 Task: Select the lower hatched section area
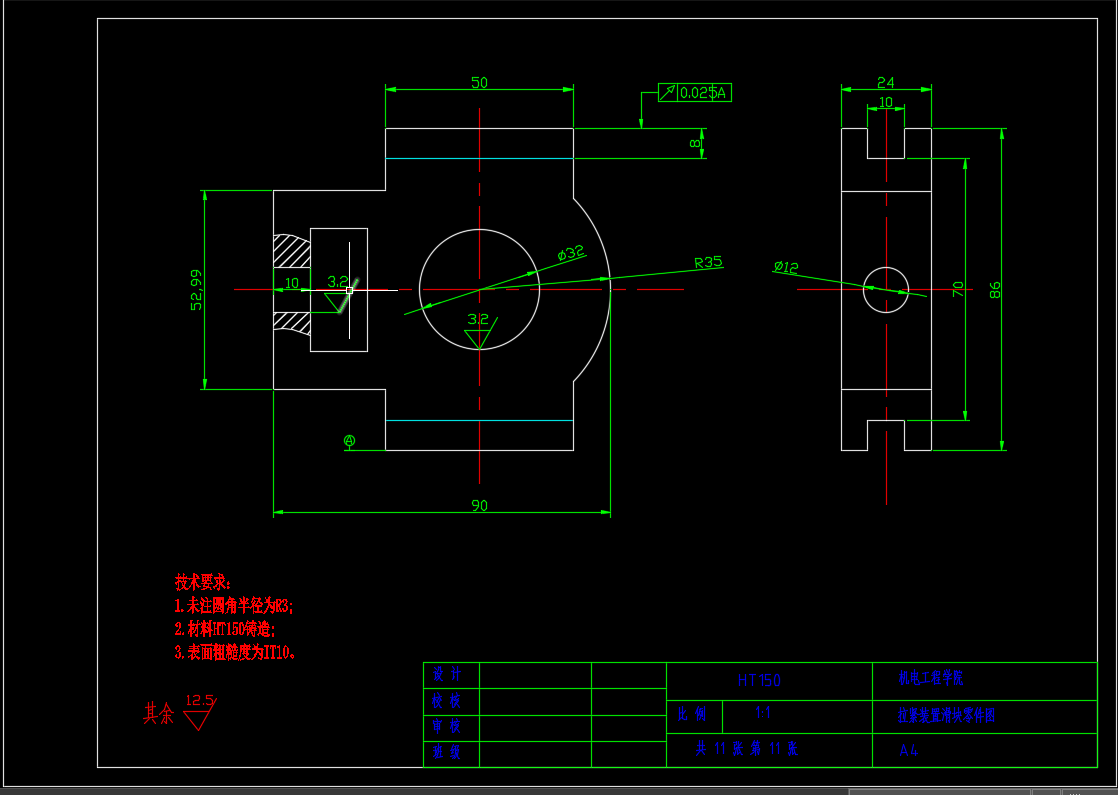pos(292,323)
